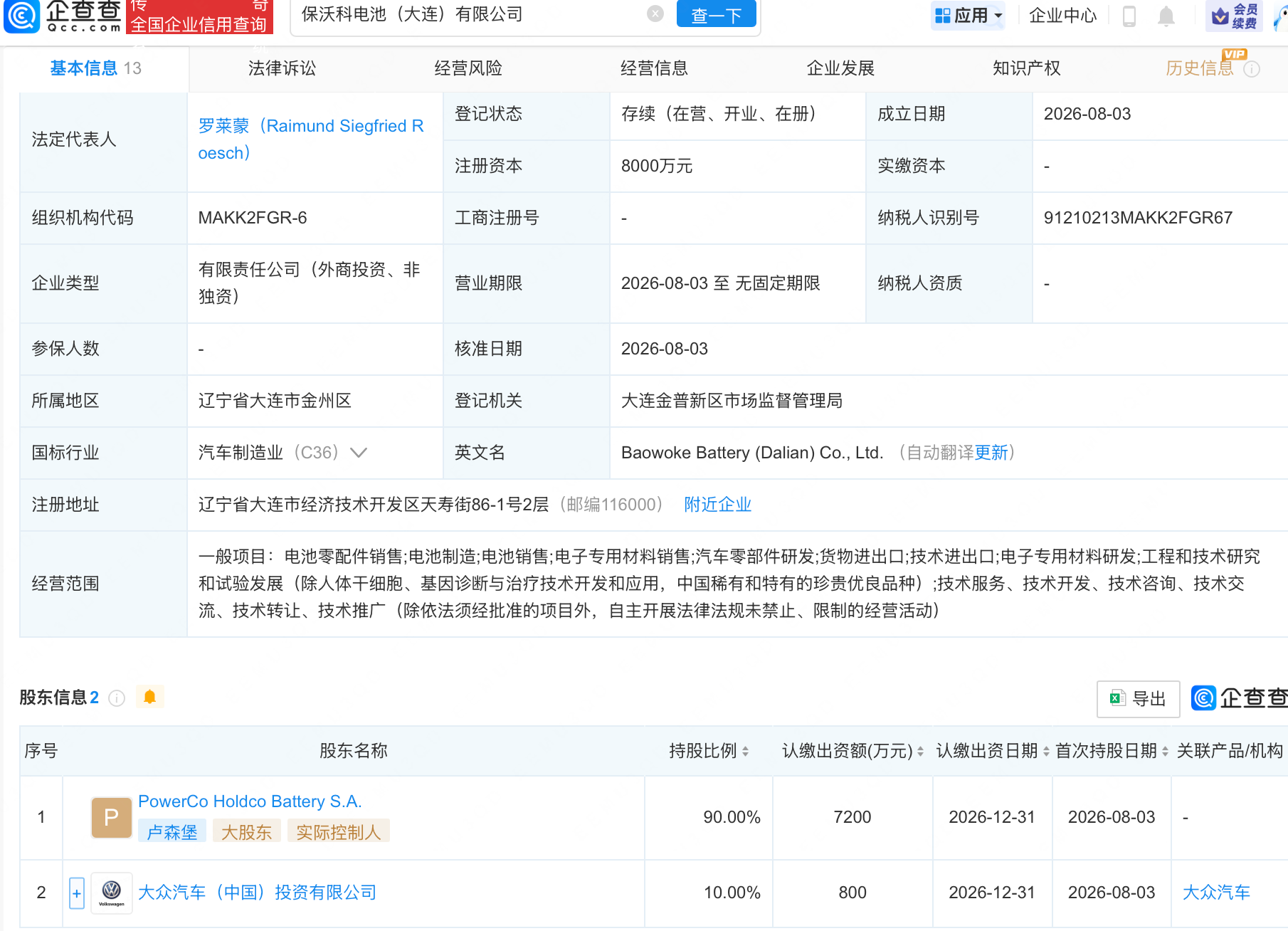The height and width of the screenshot is (931, 1288).
Task: Open the 历史信息 VIP tab
Action: (x=1200, y=68)
